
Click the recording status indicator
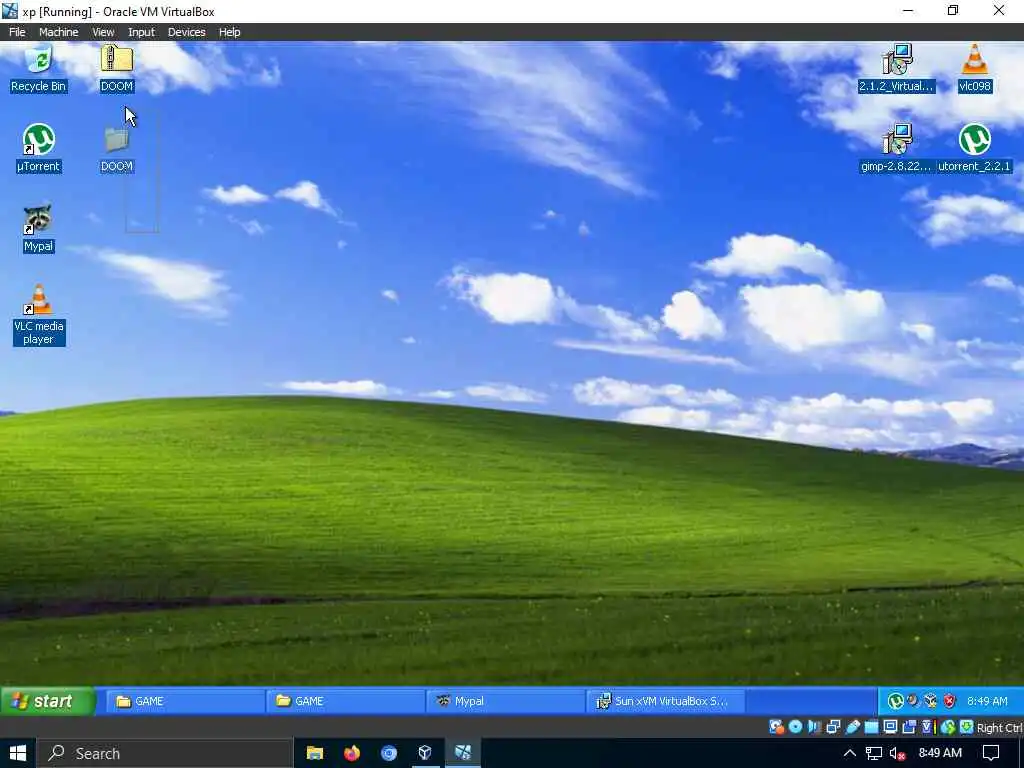pyautogui.click(x=908, y=727)
